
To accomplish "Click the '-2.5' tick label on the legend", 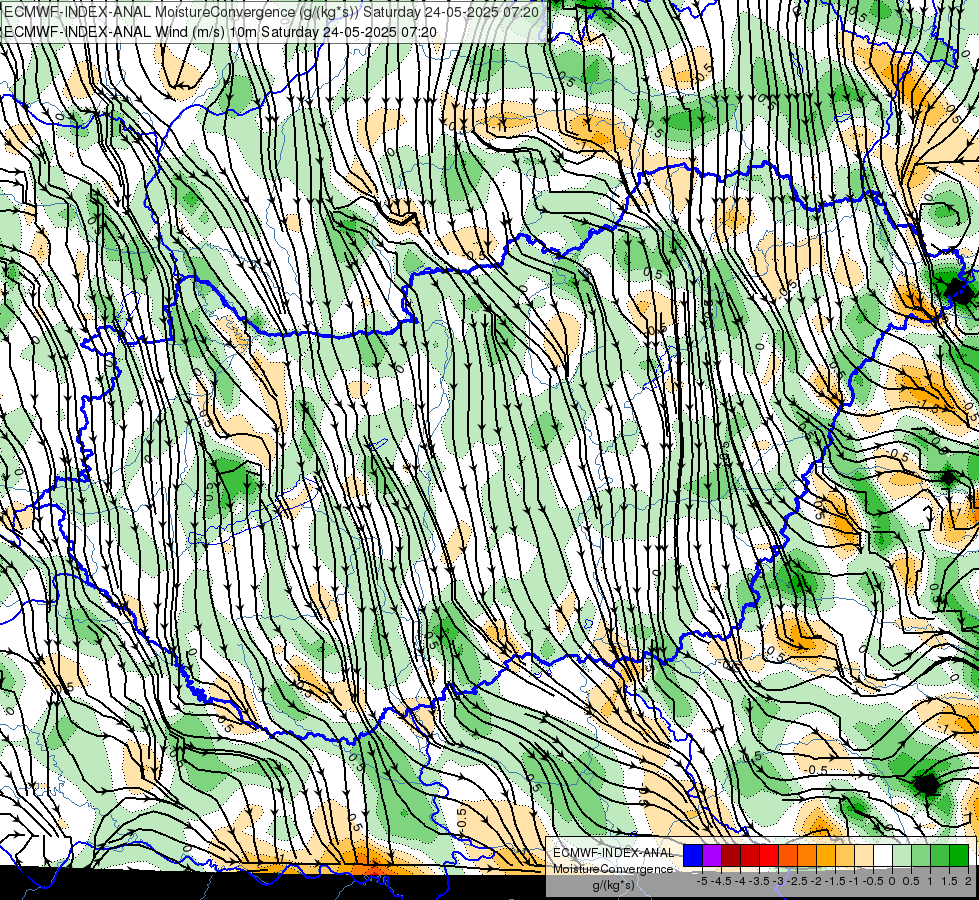I will [797, 881].
